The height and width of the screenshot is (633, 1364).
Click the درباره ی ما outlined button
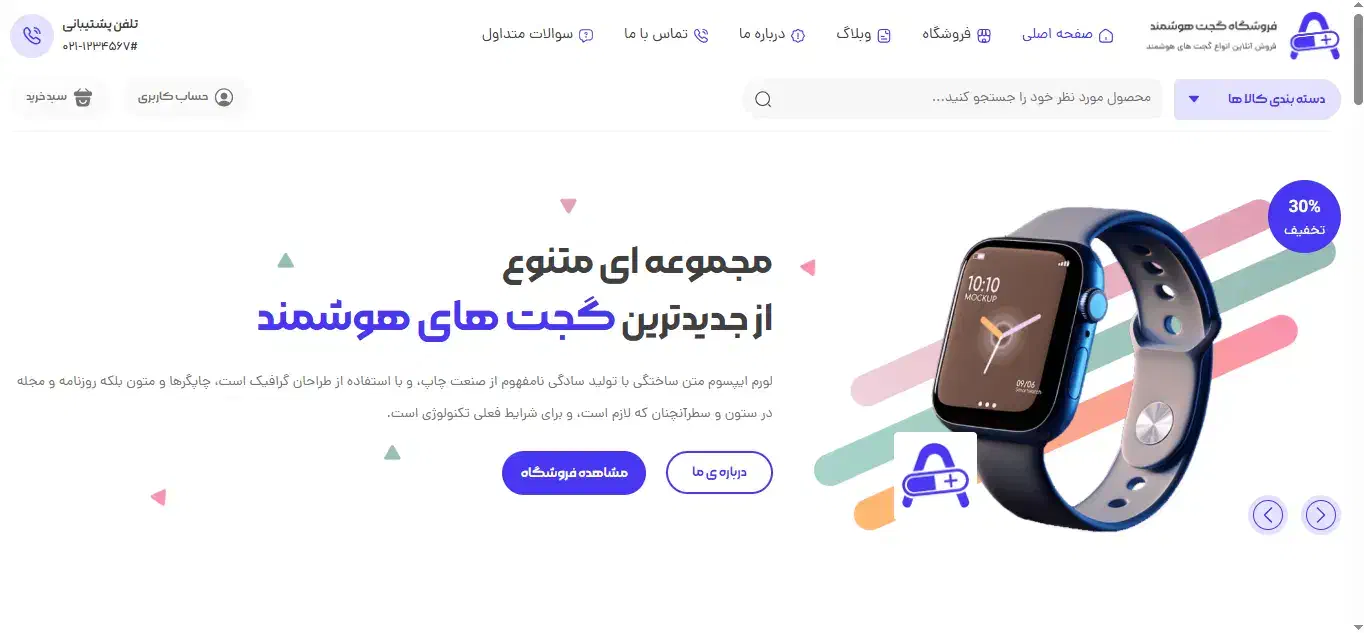click(719, 473)
